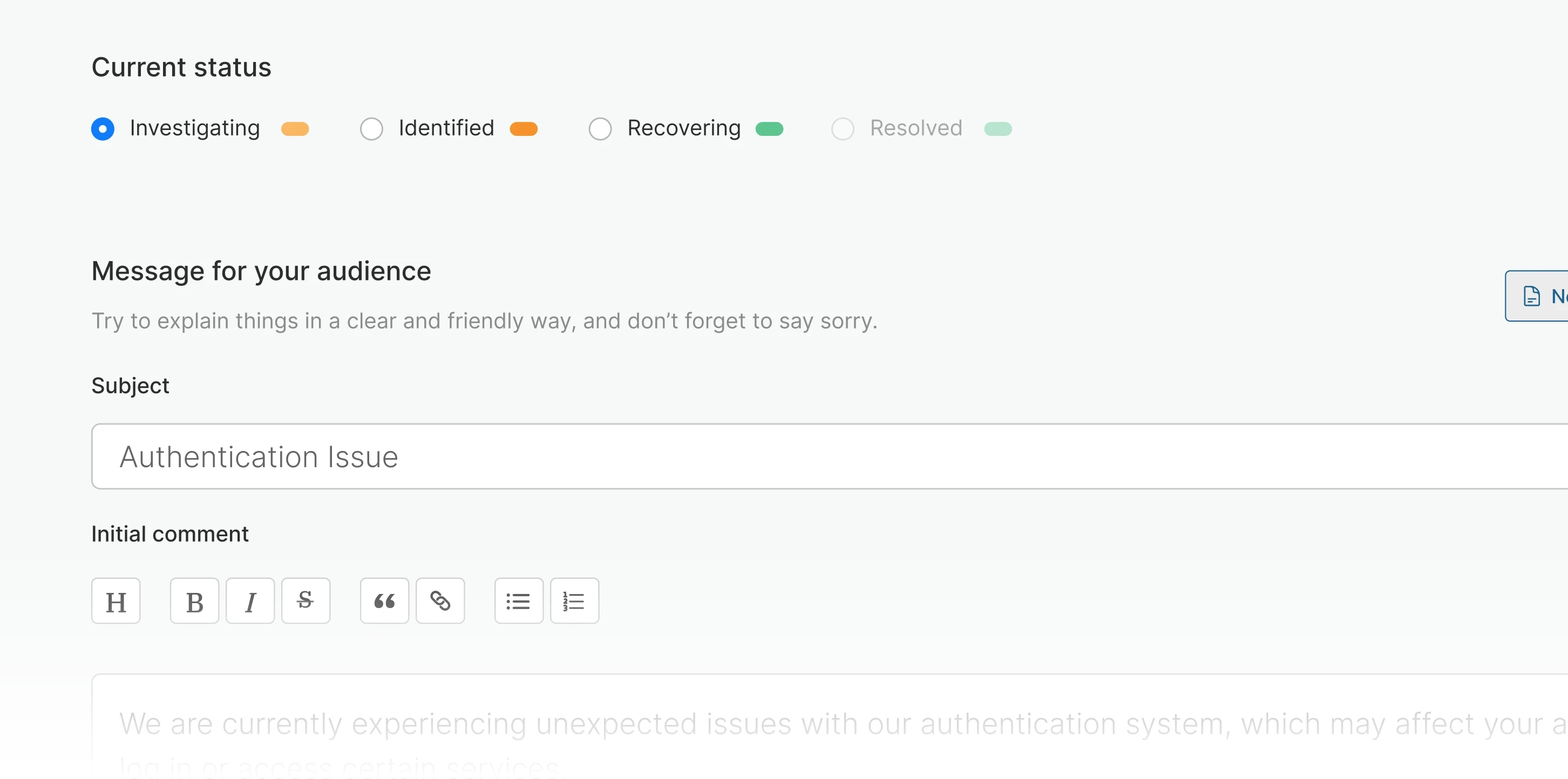Select the Recovering status
The image size is (1568, 779).
point(600,128)
